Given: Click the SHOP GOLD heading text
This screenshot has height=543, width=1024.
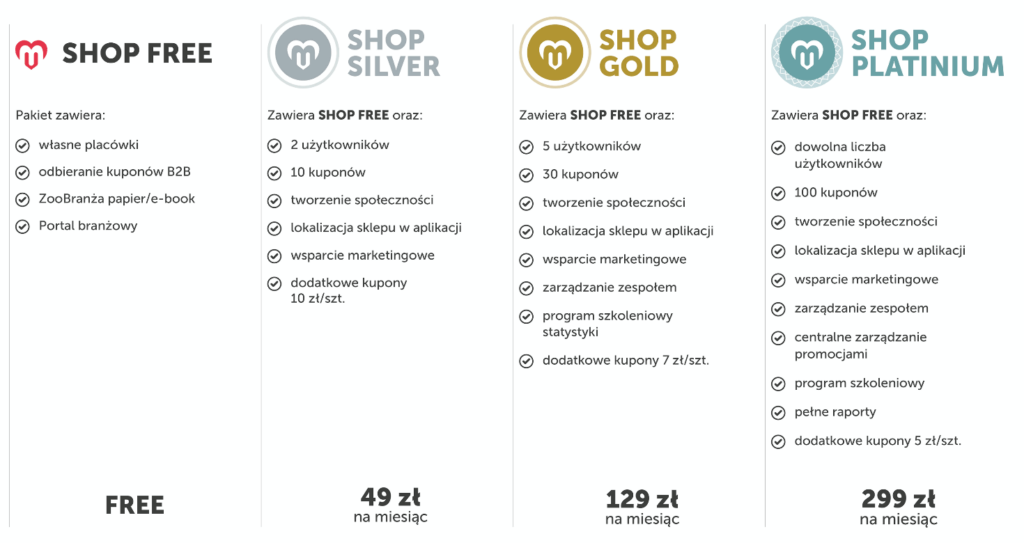Looking at the screenshot, I should 638,53.
